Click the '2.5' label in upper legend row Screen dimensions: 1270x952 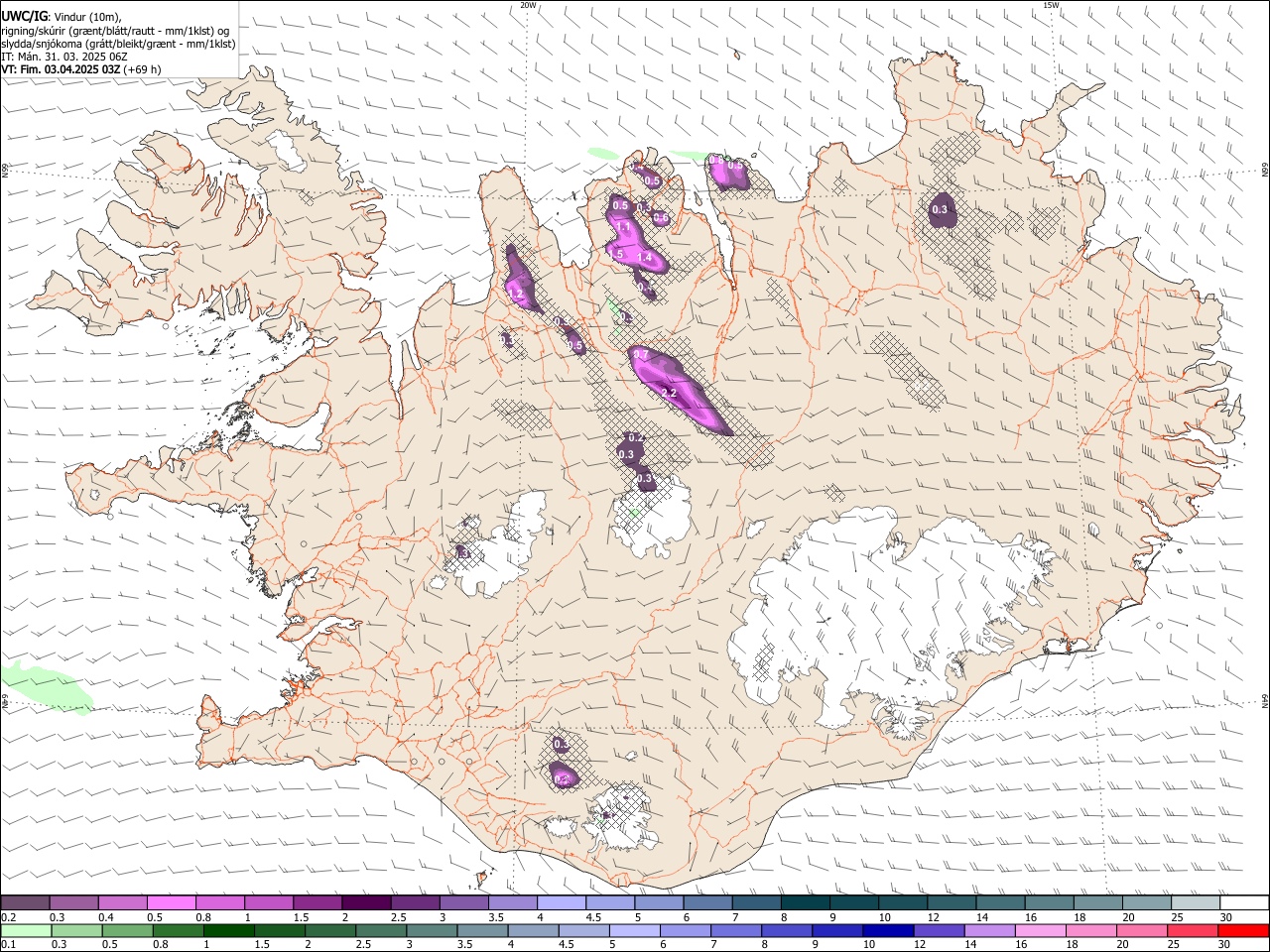[x=398, y=917]
